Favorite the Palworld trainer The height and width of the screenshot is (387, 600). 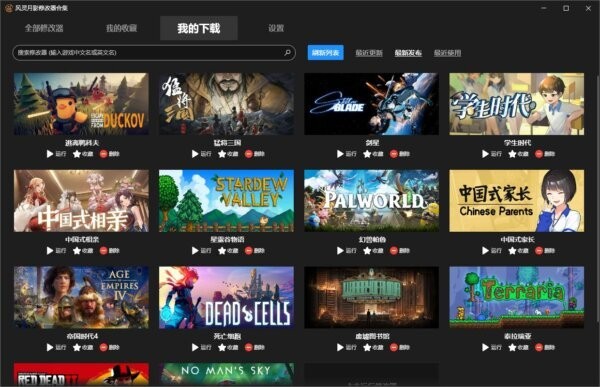point(373,251)
